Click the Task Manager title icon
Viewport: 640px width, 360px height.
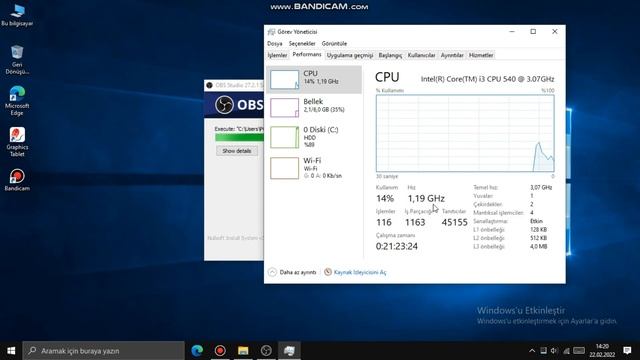point(271,32)
